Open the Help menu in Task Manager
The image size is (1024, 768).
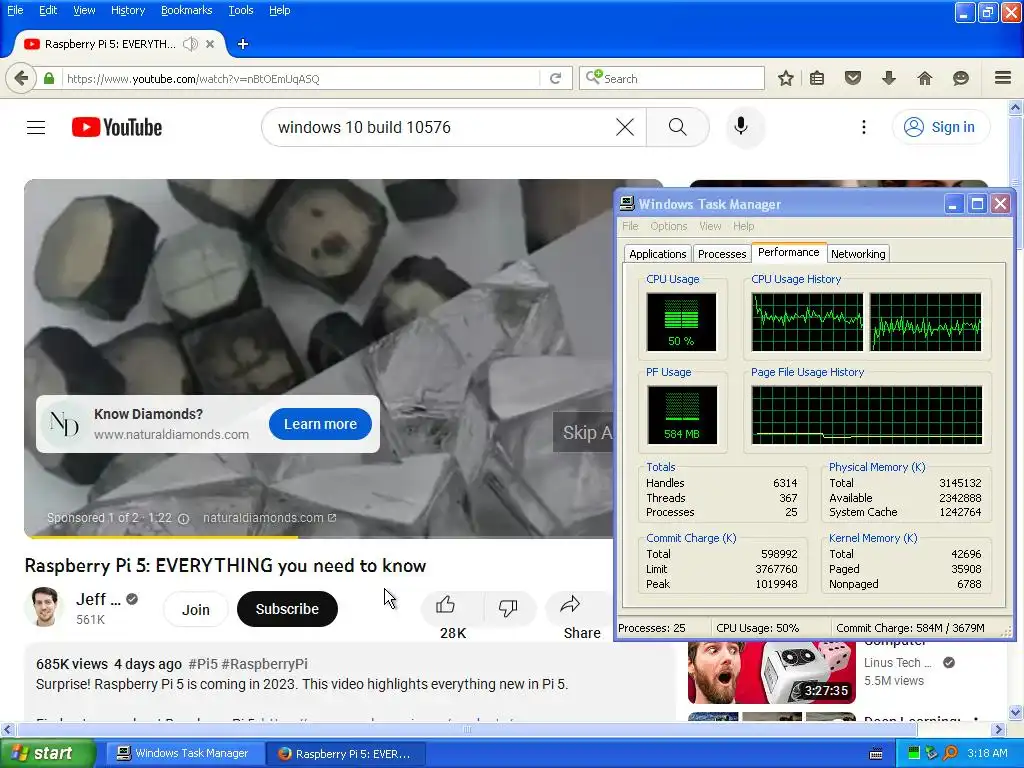tap(743, 226)
